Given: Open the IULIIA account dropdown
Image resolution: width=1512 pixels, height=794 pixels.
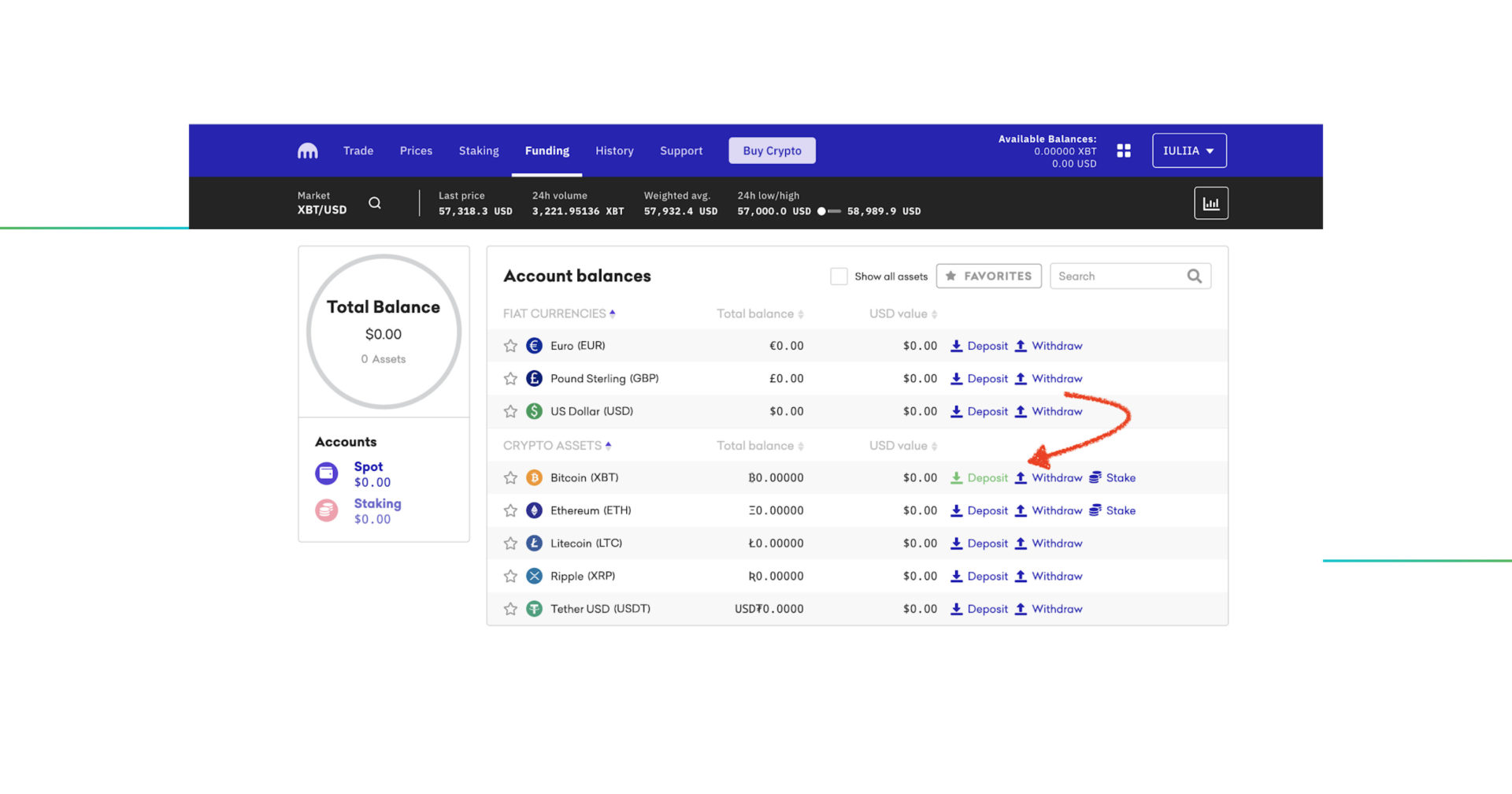Looking at the screenshot, I should tap(1189, 150).
